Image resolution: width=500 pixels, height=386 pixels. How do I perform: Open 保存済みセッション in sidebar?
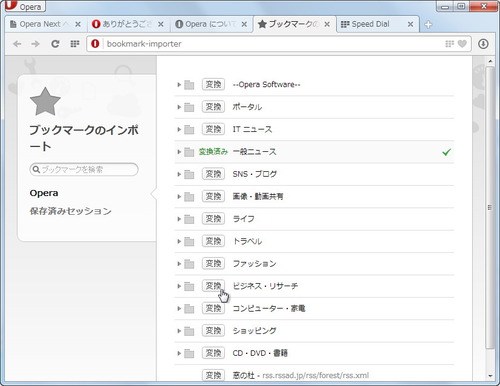pos(70,211)
